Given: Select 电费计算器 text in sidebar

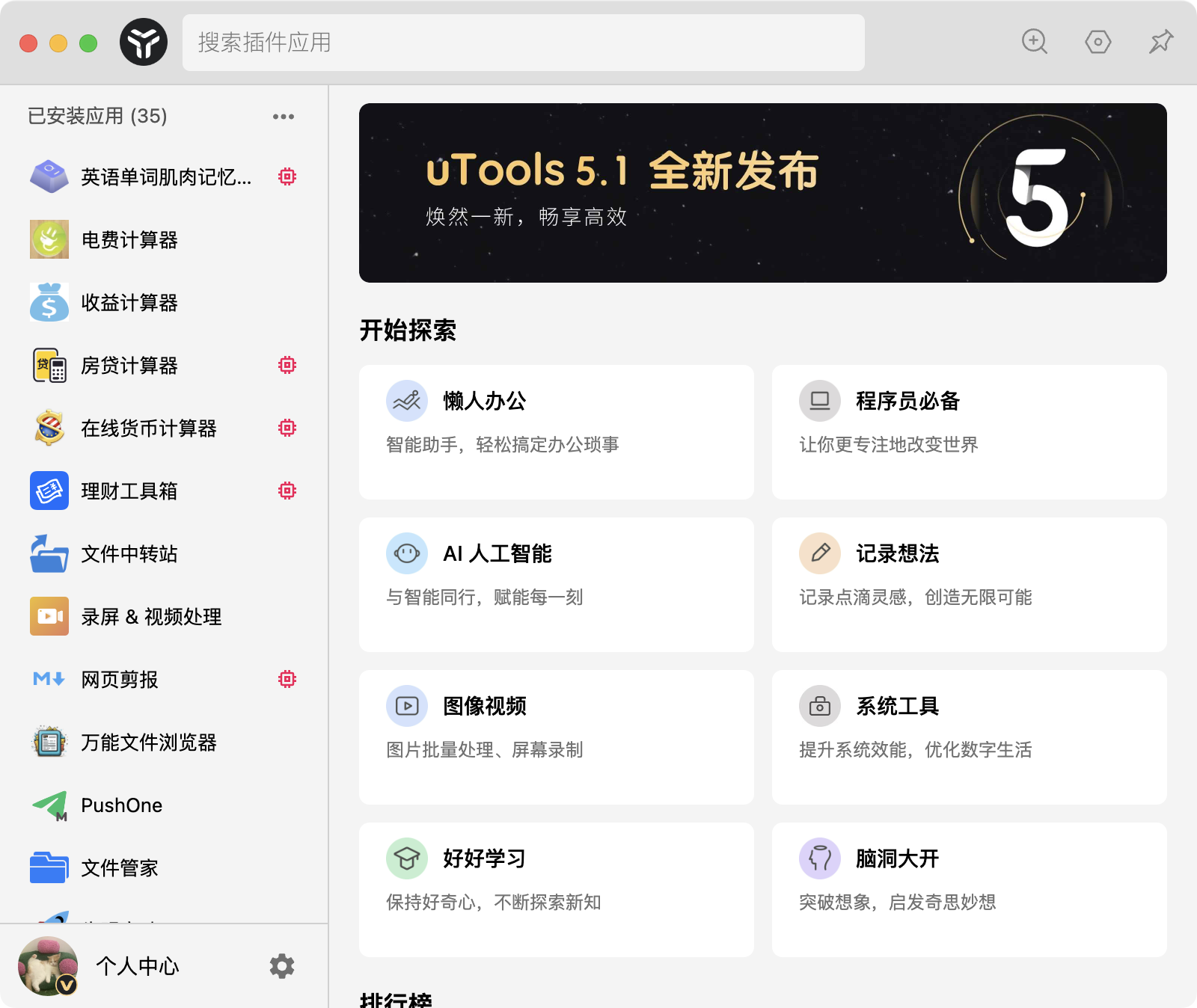Looking at the screenshot, I should coord(129,240).
